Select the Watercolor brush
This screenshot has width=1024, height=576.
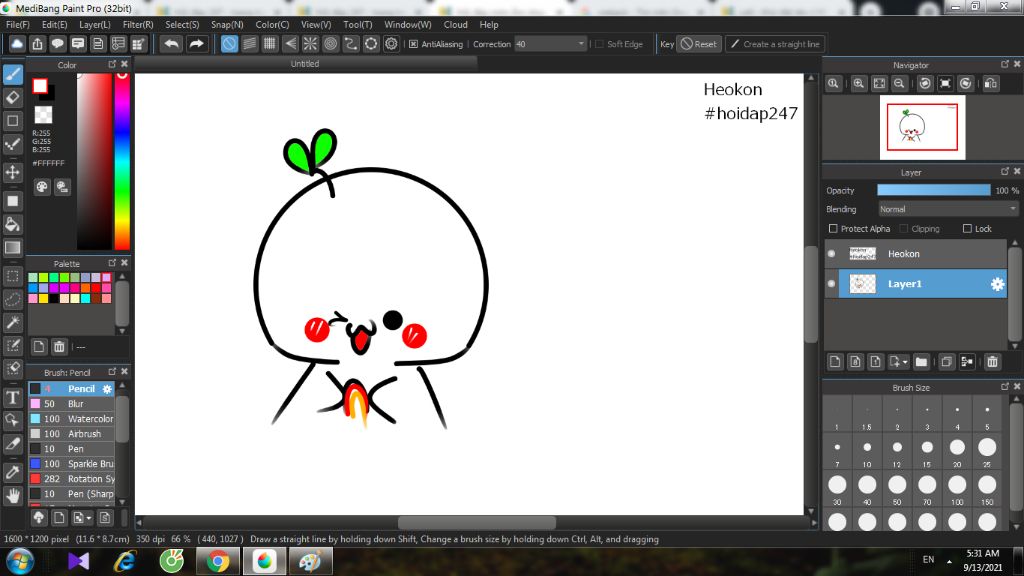[x=72, y=419]
